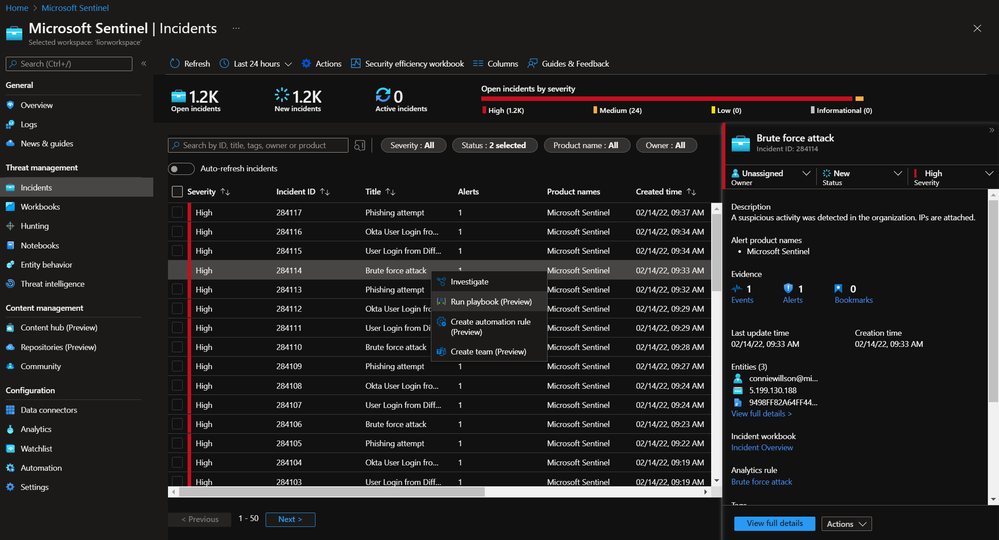Click the Community icon in sidebar

pos(10,366)
